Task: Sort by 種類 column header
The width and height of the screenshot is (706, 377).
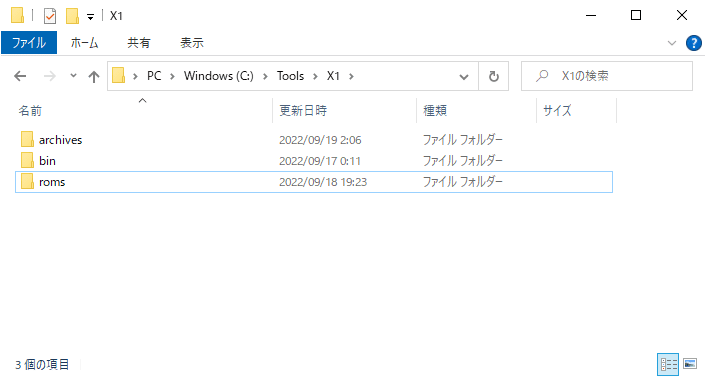Action: tap(435, 111)
